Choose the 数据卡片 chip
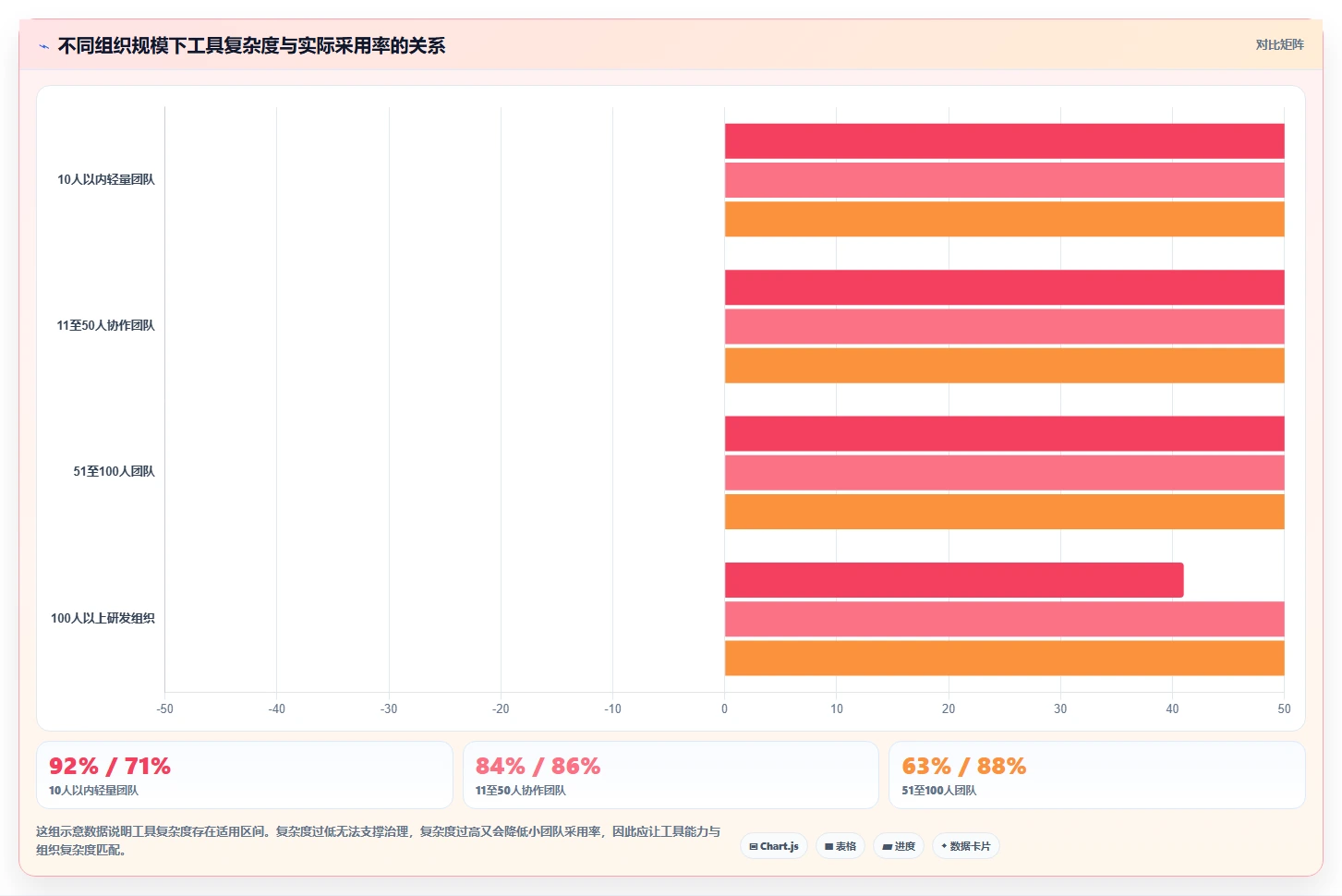This screenshot has width=1342, height=896. point(966,846)
